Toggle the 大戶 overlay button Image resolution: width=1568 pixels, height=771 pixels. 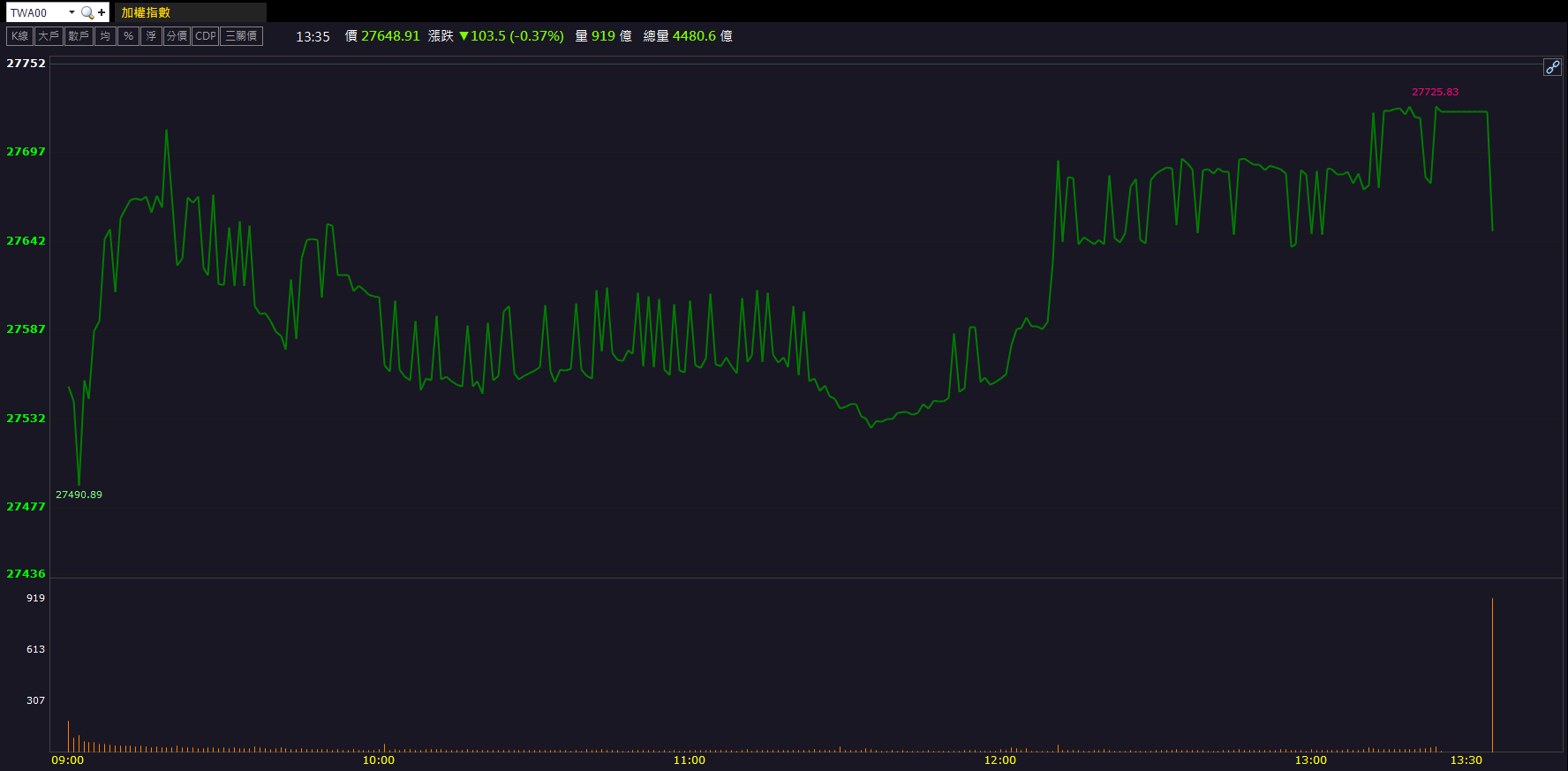(49, 36)
